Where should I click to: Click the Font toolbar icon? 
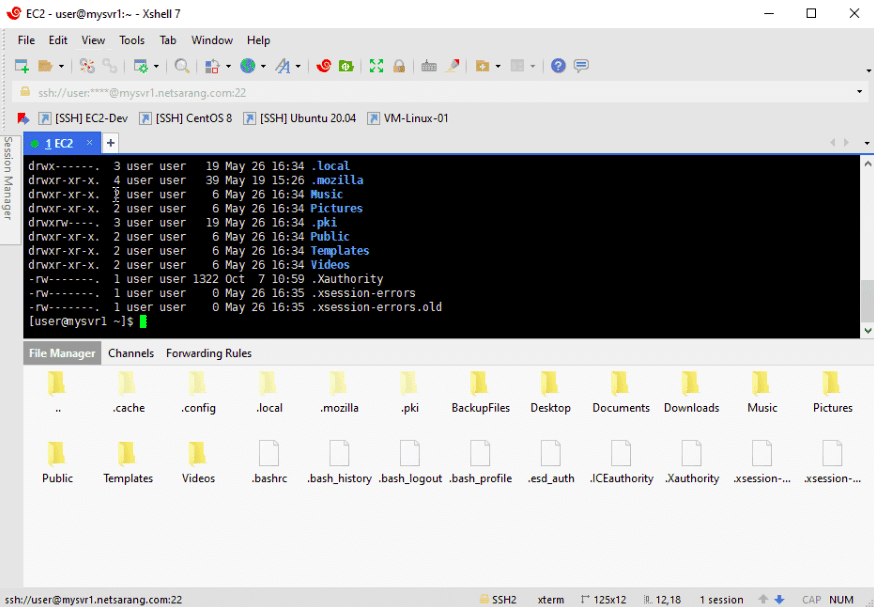[283, 66]
